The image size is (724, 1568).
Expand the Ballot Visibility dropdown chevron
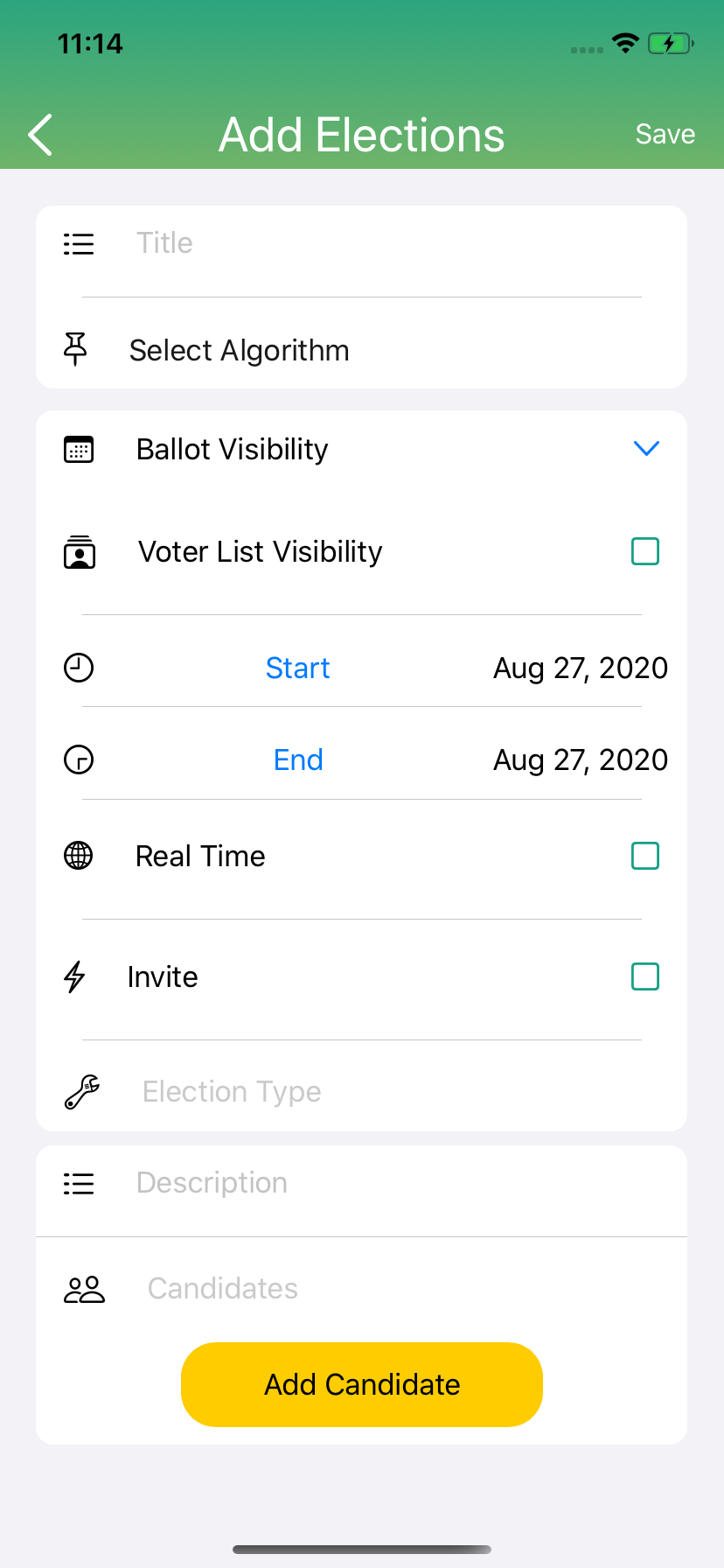pyautogui.click(x=646, y=449)
